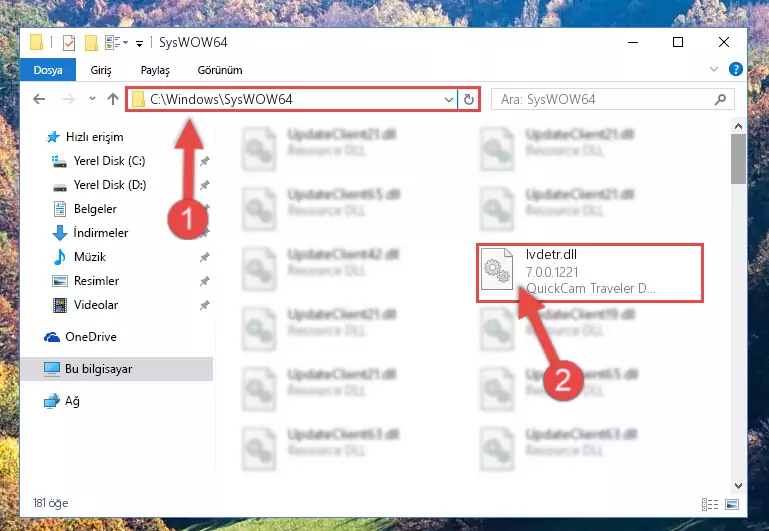Expand the ribbon with the chevron
The height and width of the screenshot is (531, 769).
[714, 69]
